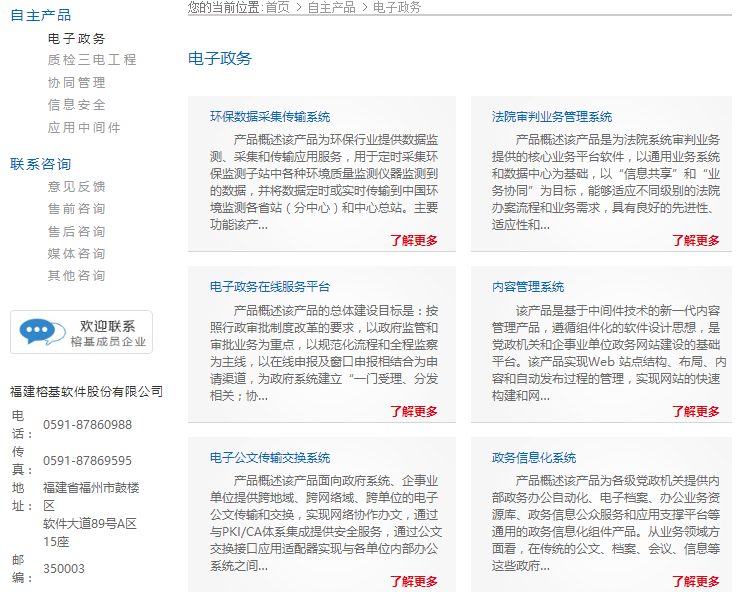Click 了解更多 for 电子政务在线服务平台
The height and width of the screenshot is (592, 741).
coord(413,411)
